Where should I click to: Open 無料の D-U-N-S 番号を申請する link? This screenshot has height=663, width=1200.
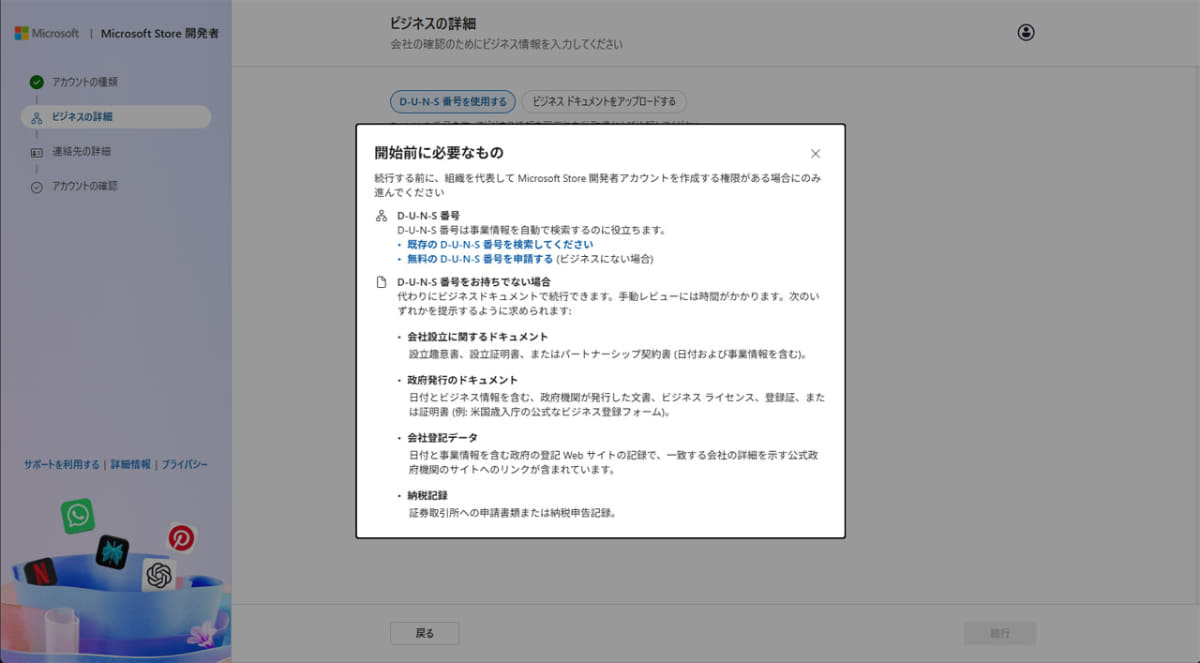(x=480, y=259)
